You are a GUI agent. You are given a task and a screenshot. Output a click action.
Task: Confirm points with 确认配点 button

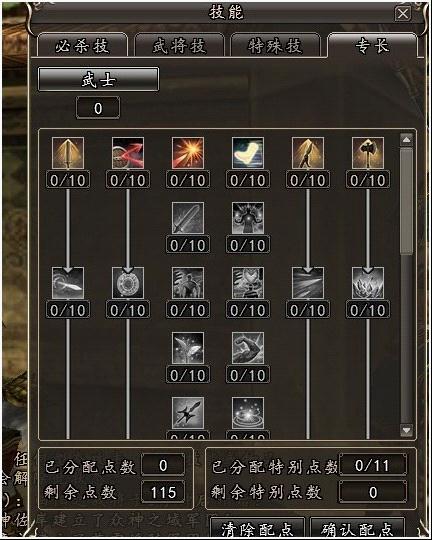(357, 528)
